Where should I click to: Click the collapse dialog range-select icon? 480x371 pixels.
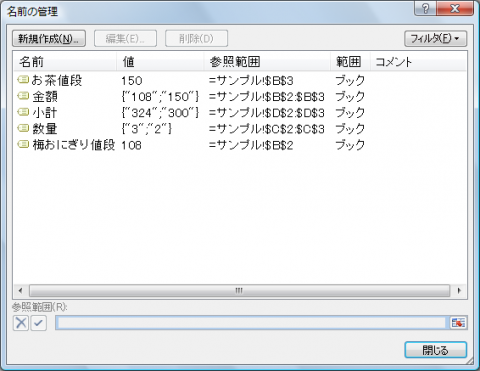pyautogui.click(x=458, y=323)
